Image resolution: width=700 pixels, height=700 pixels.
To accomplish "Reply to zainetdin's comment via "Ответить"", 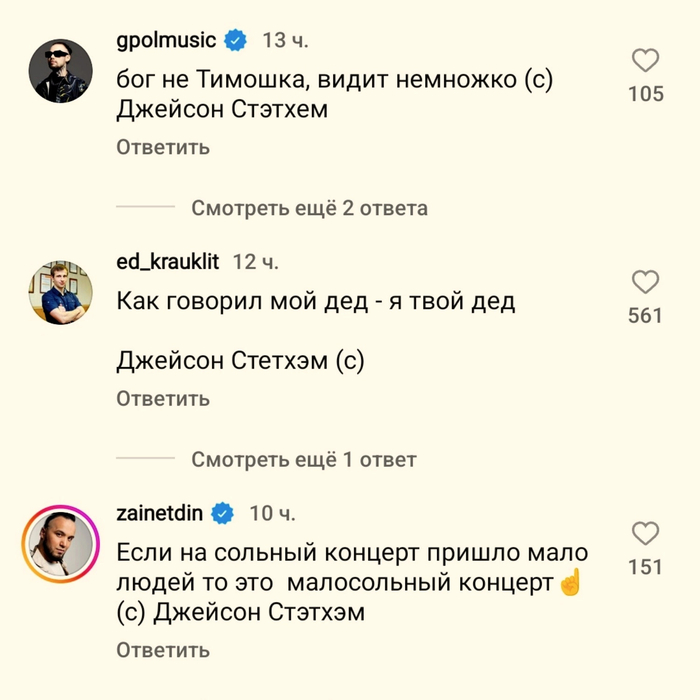I will point(163,650).
